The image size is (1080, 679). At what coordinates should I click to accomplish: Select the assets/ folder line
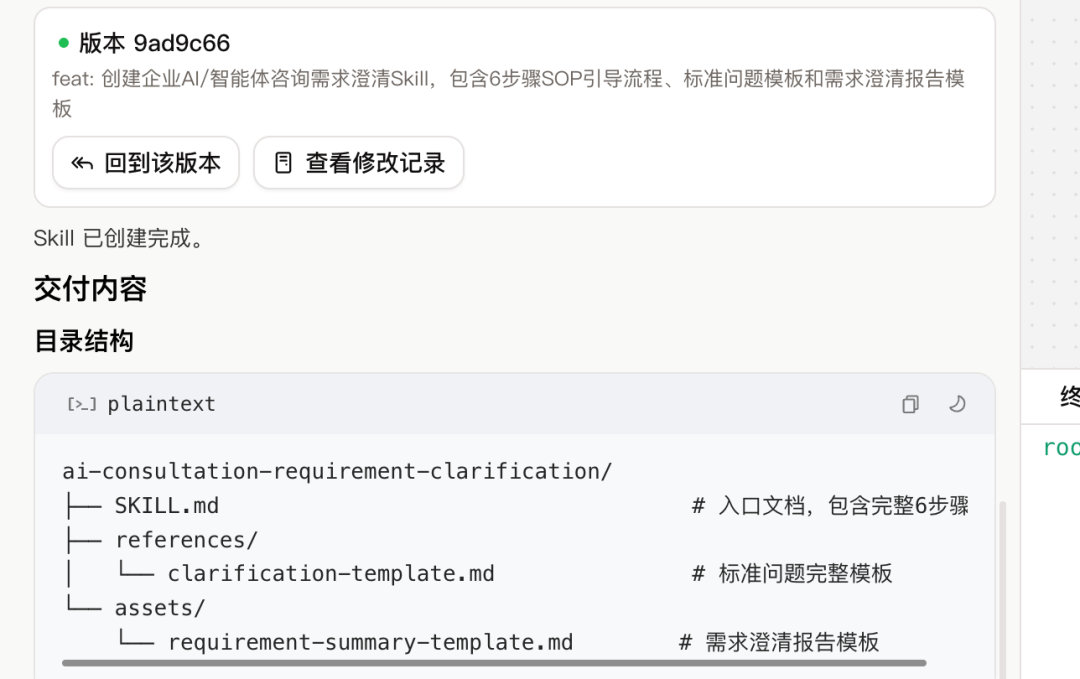(x=160, y=608)
